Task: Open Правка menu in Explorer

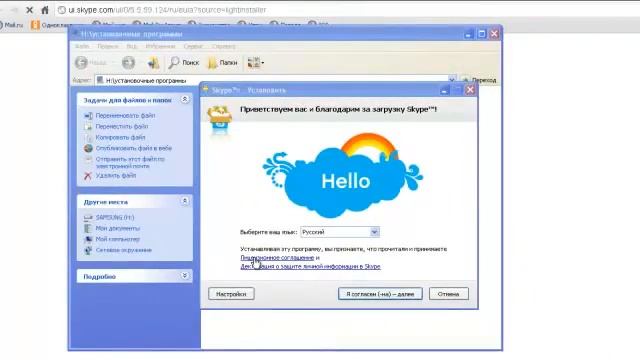Action: click(108, 47)
